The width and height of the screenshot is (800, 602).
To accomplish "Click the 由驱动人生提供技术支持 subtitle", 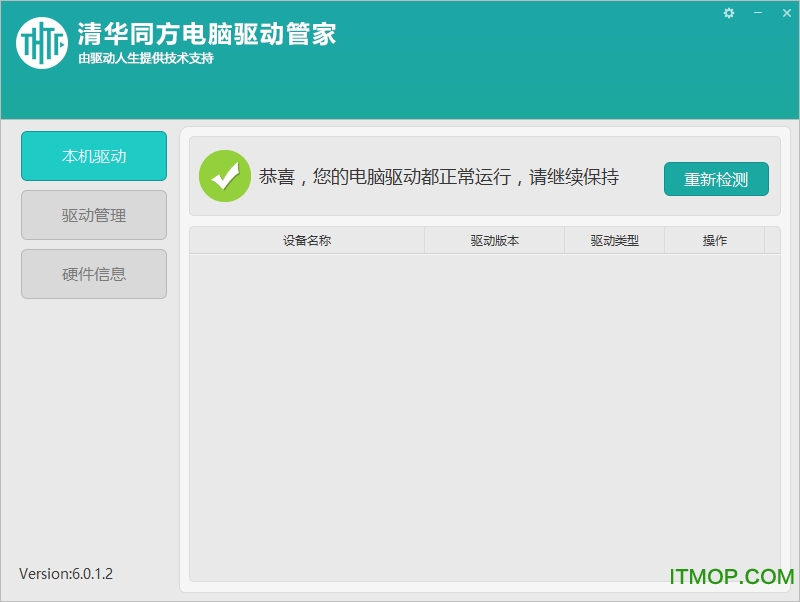I will (x=146, y=58).
